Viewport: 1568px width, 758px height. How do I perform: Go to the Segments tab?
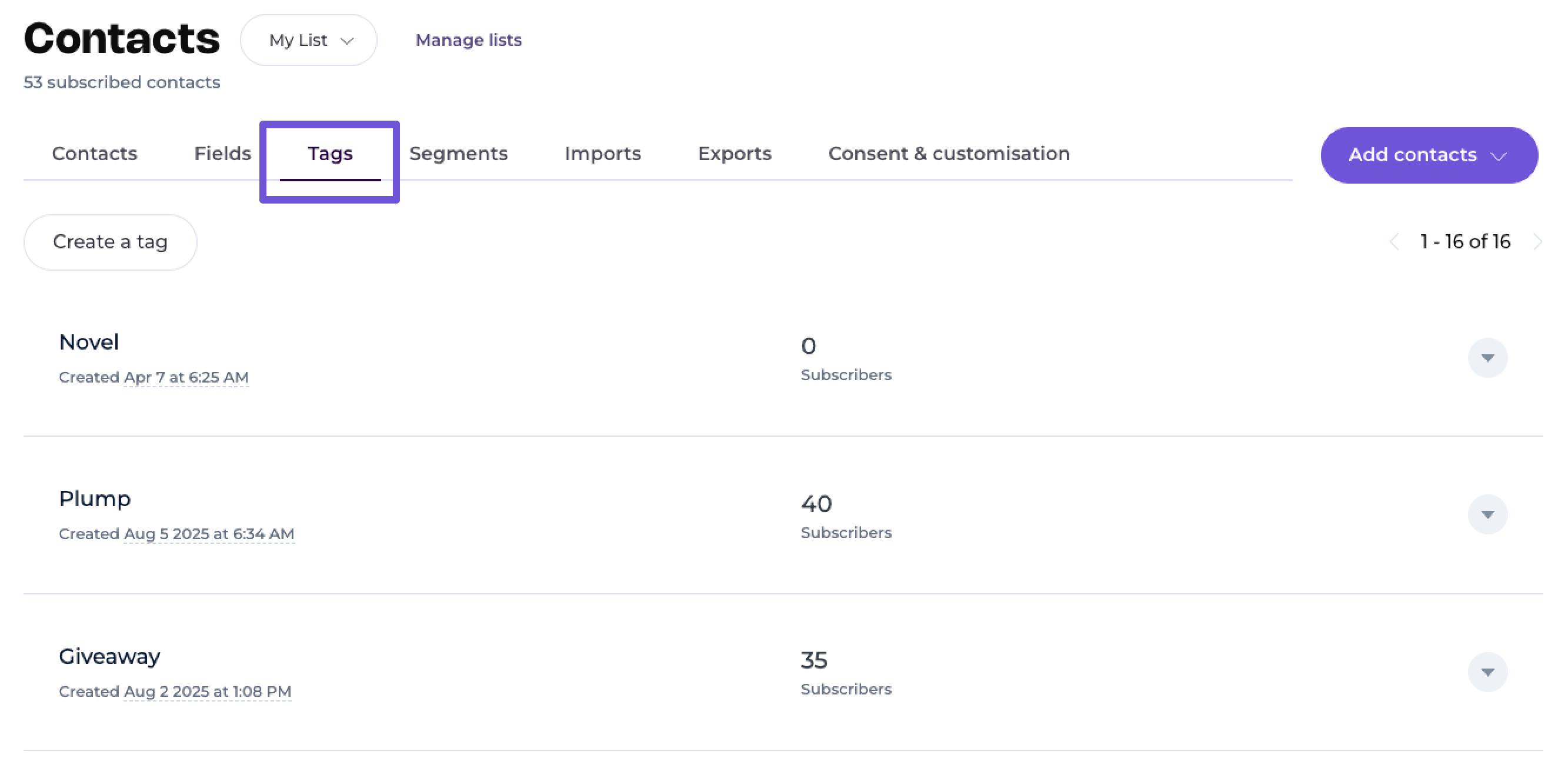[x=458, y=154]
